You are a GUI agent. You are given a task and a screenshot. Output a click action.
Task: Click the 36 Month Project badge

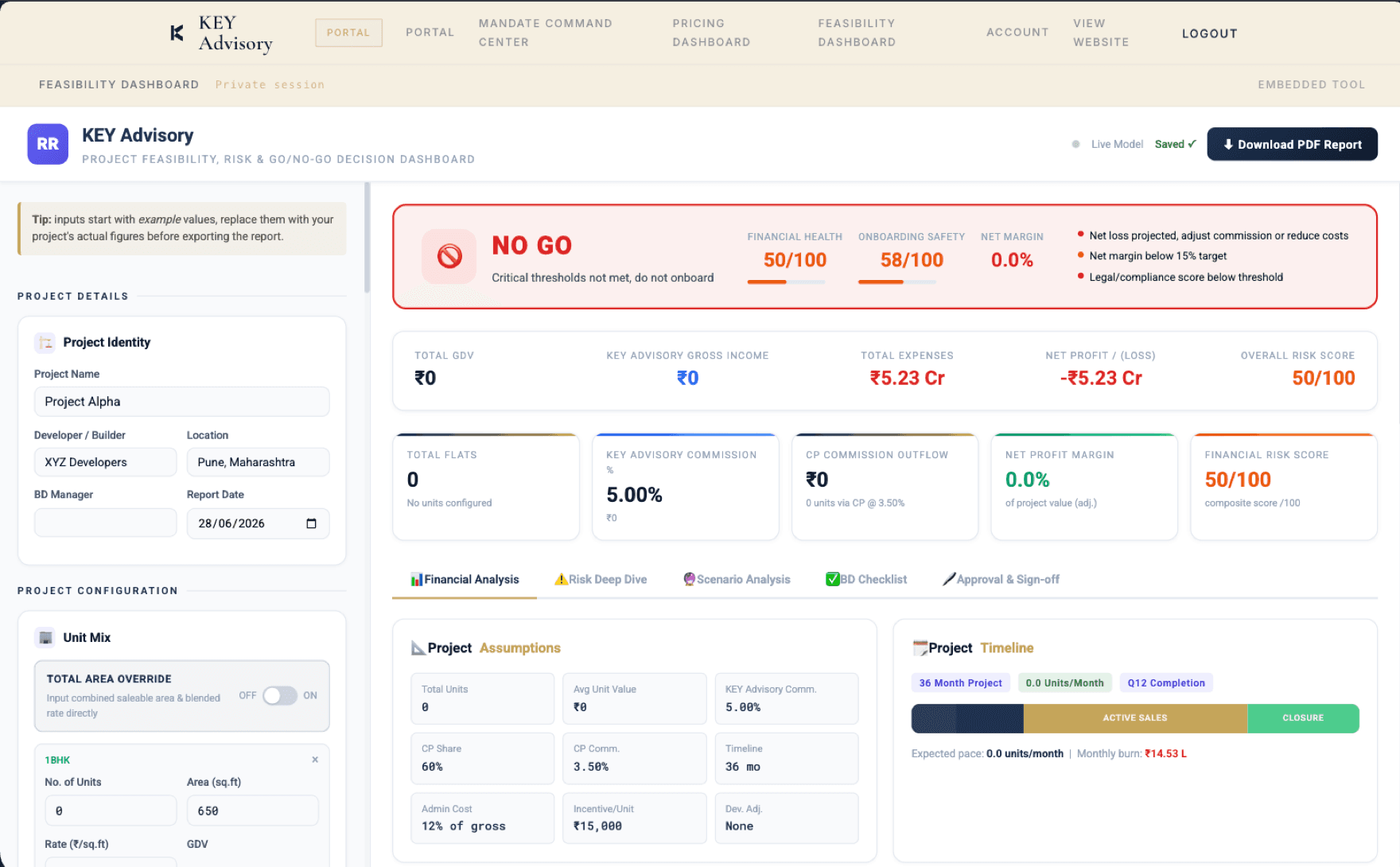[961, 682]
